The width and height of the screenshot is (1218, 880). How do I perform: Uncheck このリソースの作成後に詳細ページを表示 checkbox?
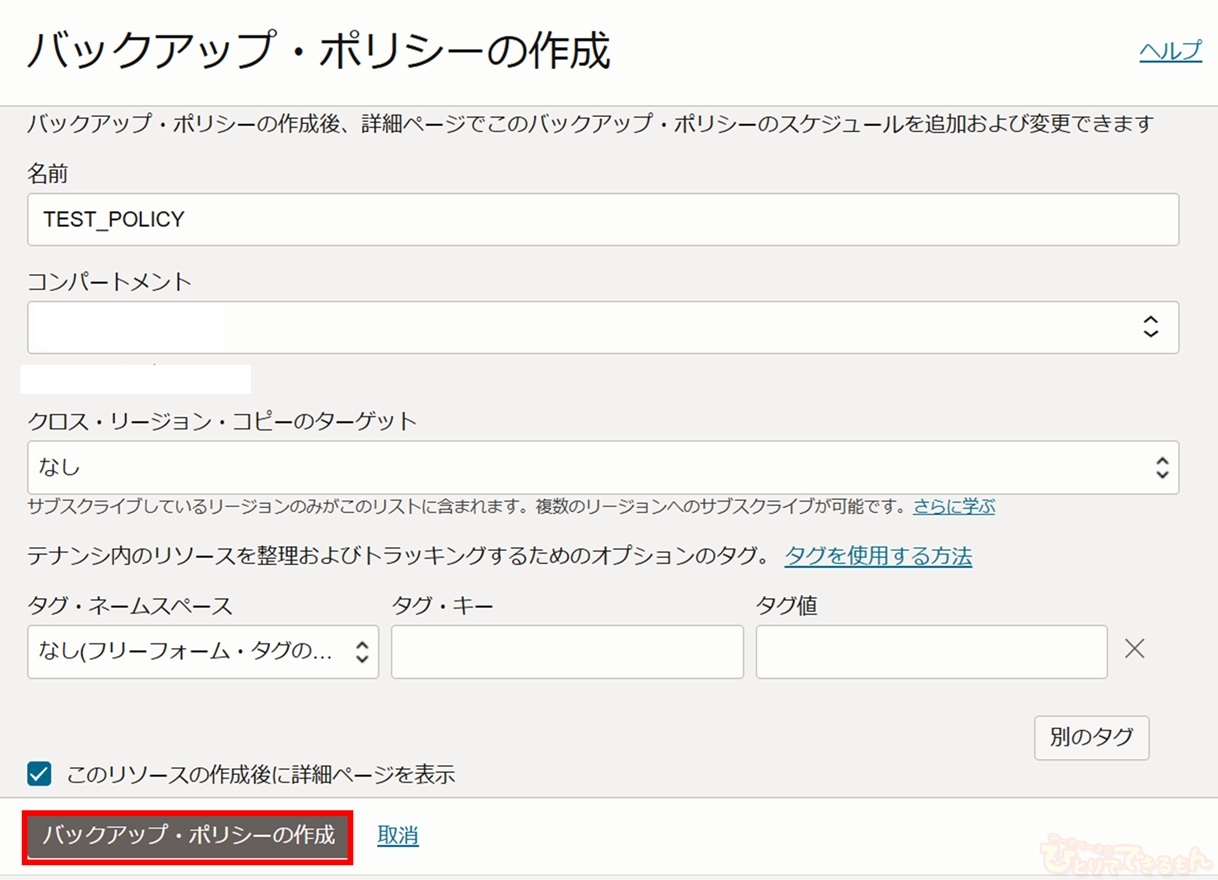(39, 774)
